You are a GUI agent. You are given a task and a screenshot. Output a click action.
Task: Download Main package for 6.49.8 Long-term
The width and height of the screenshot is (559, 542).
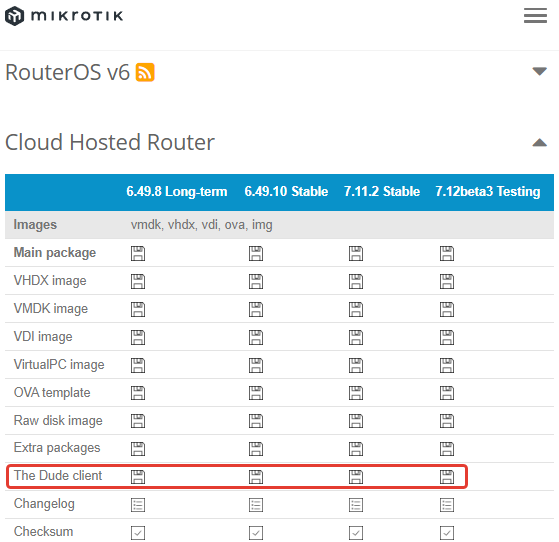(138, 254)
